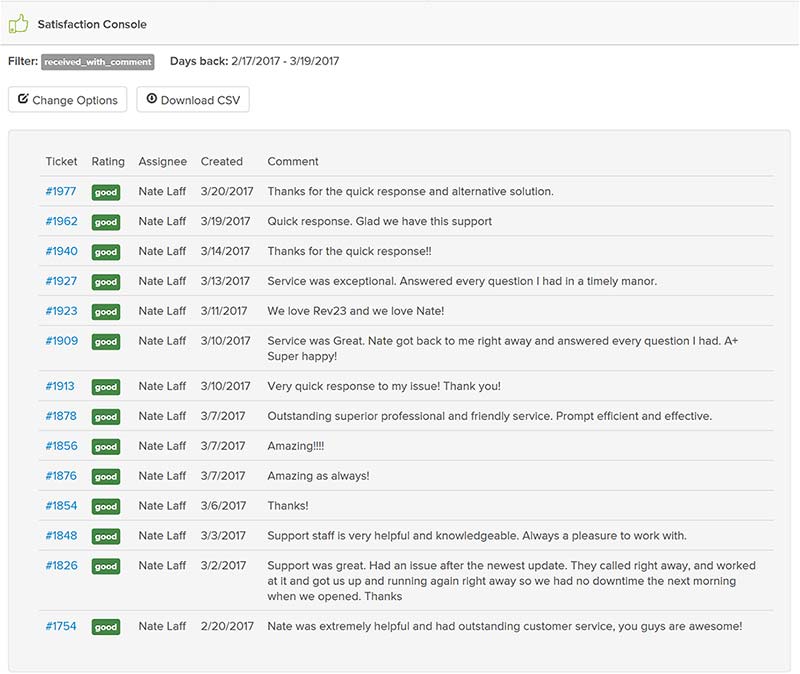Viewport: 800px width, 674px height.
Task: Click the Rating column header
Action: 108,162
